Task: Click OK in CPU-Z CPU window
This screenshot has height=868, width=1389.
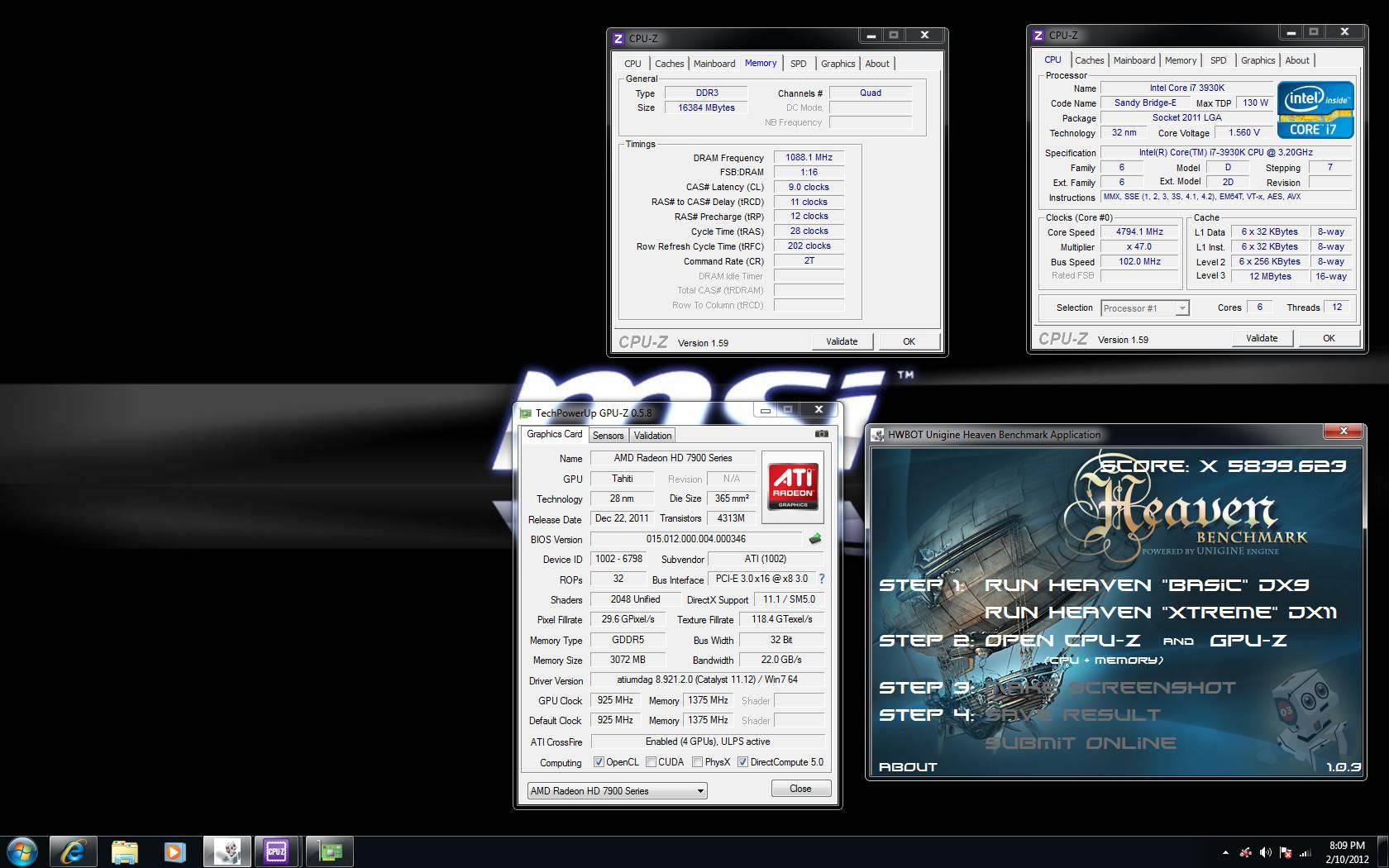Action: coord(1329,338)
